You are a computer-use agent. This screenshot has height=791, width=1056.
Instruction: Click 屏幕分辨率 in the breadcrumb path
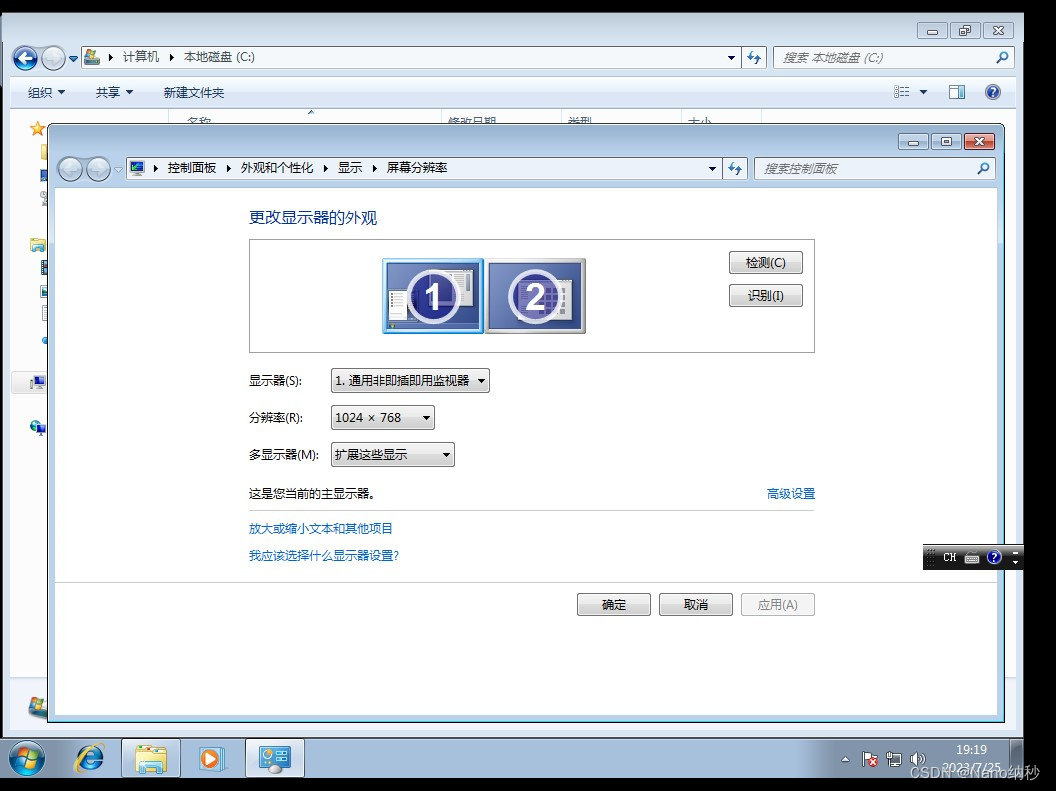[417, 168]
